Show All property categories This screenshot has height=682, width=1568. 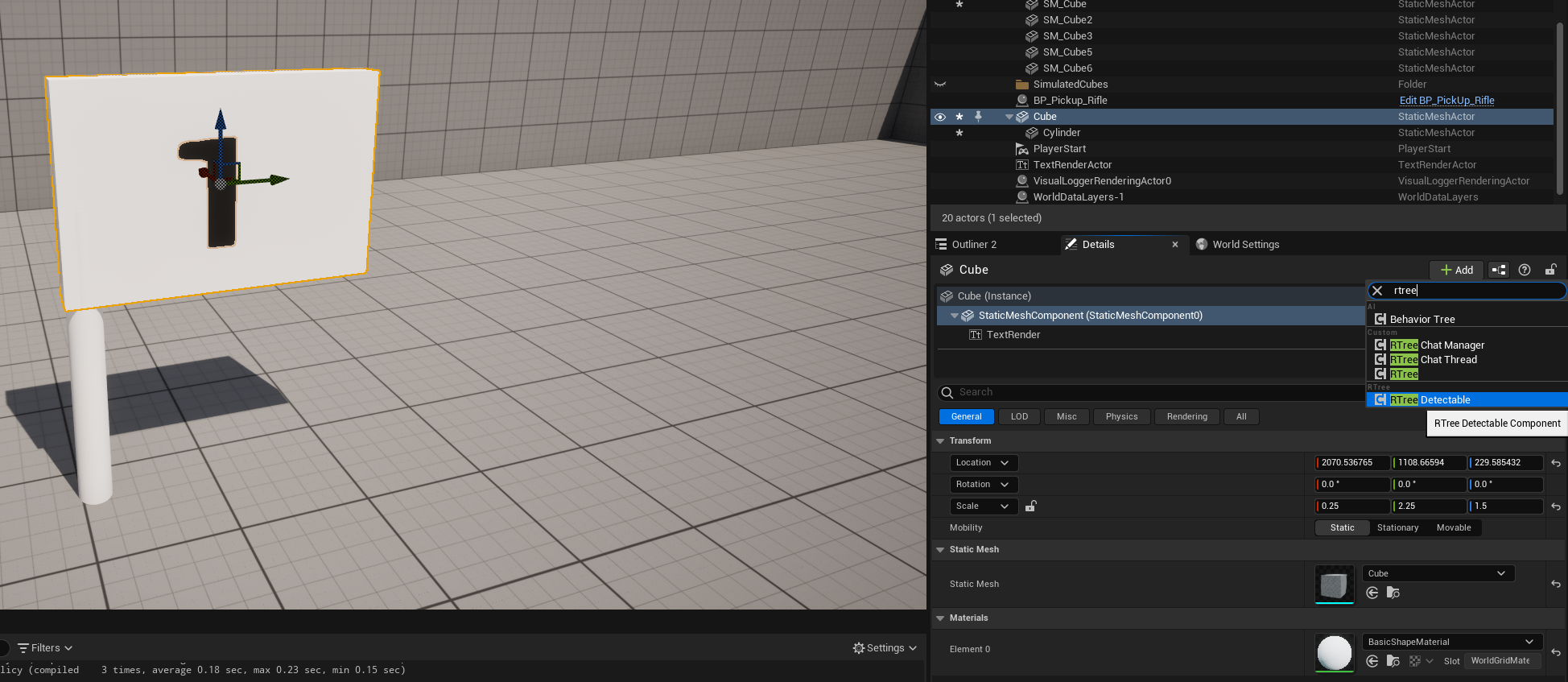[x=1241, y=417]
